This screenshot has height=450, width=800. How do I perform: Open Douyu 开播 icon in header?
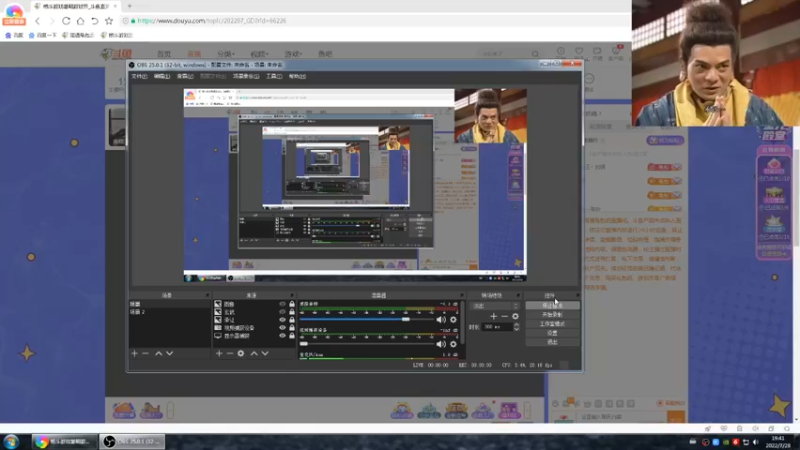[x=597, y=53]
